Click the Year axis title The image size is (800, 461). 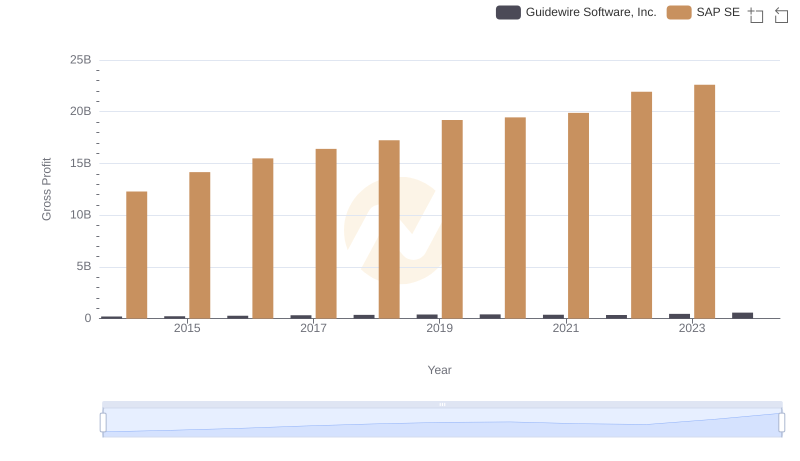coord(439,370)
